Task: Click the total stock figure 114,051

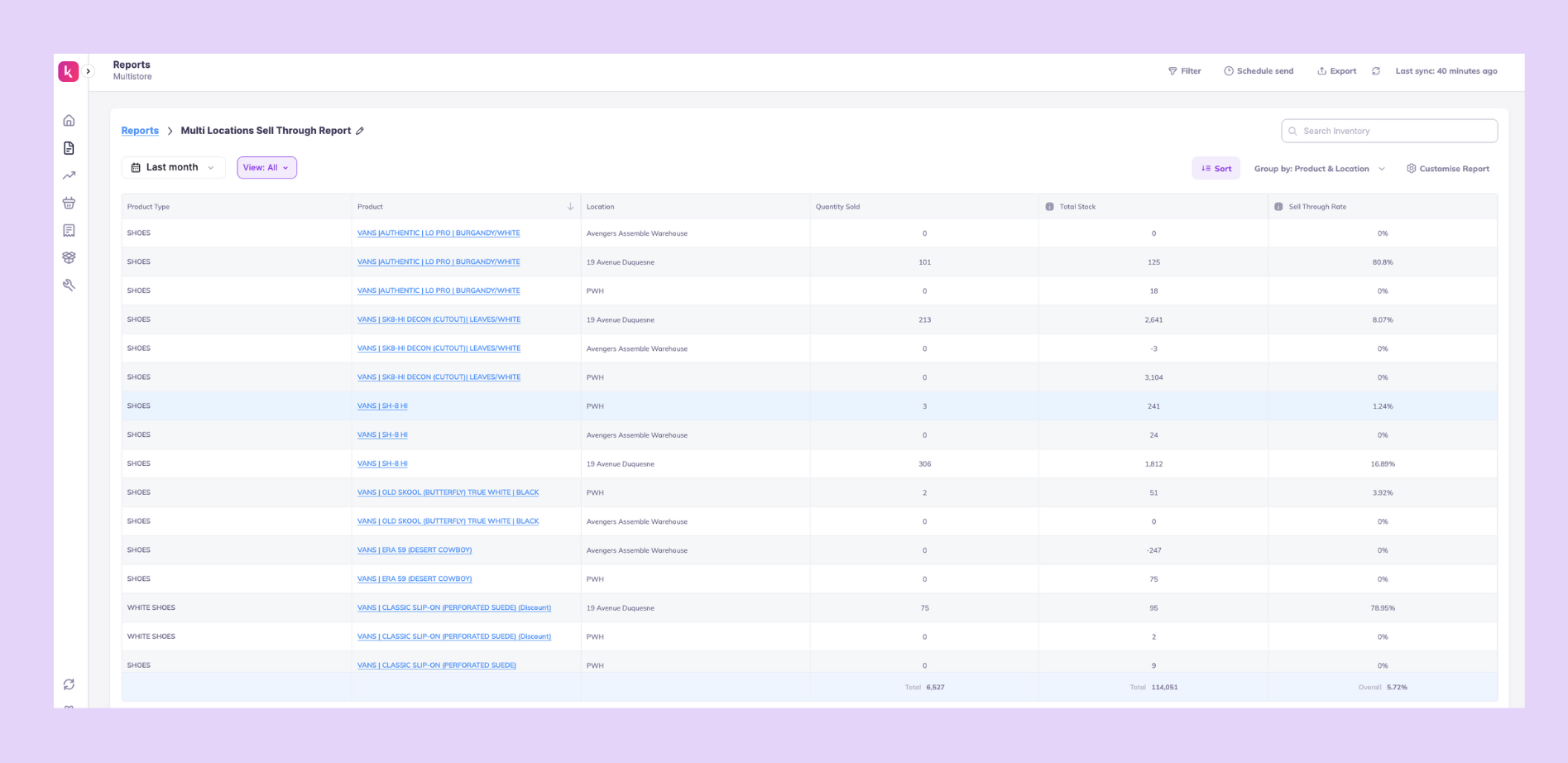Action: pyautogui.click(x=1164, y=688)
